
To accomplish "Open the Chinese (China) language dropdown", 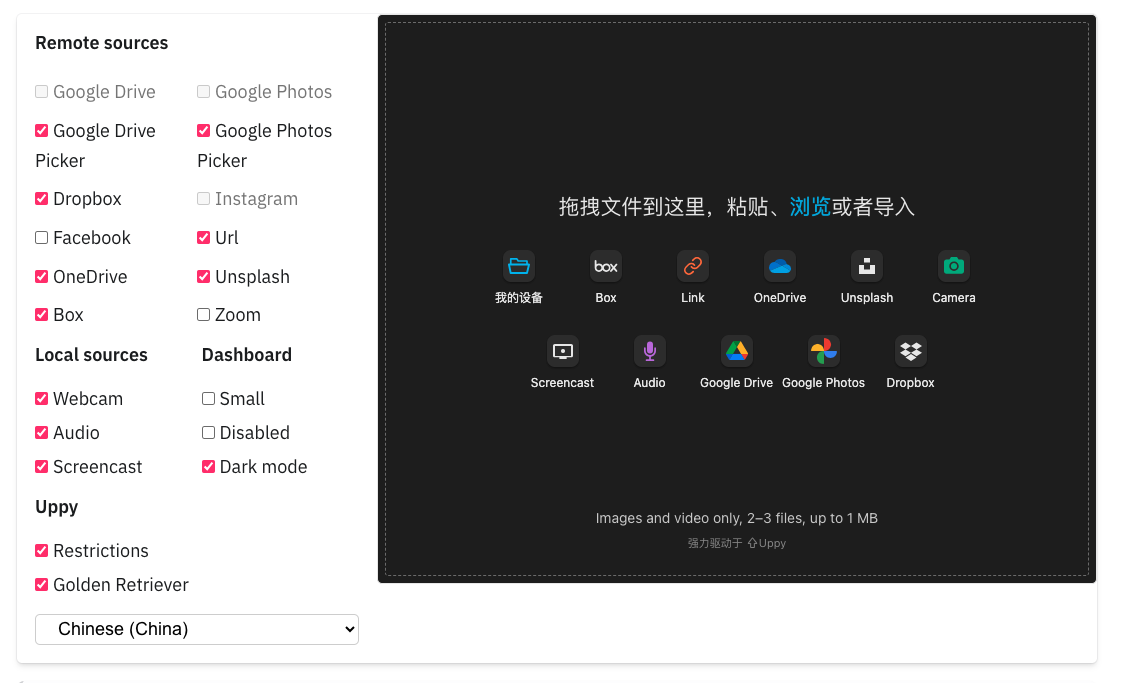I will click(x=197, y=629).
